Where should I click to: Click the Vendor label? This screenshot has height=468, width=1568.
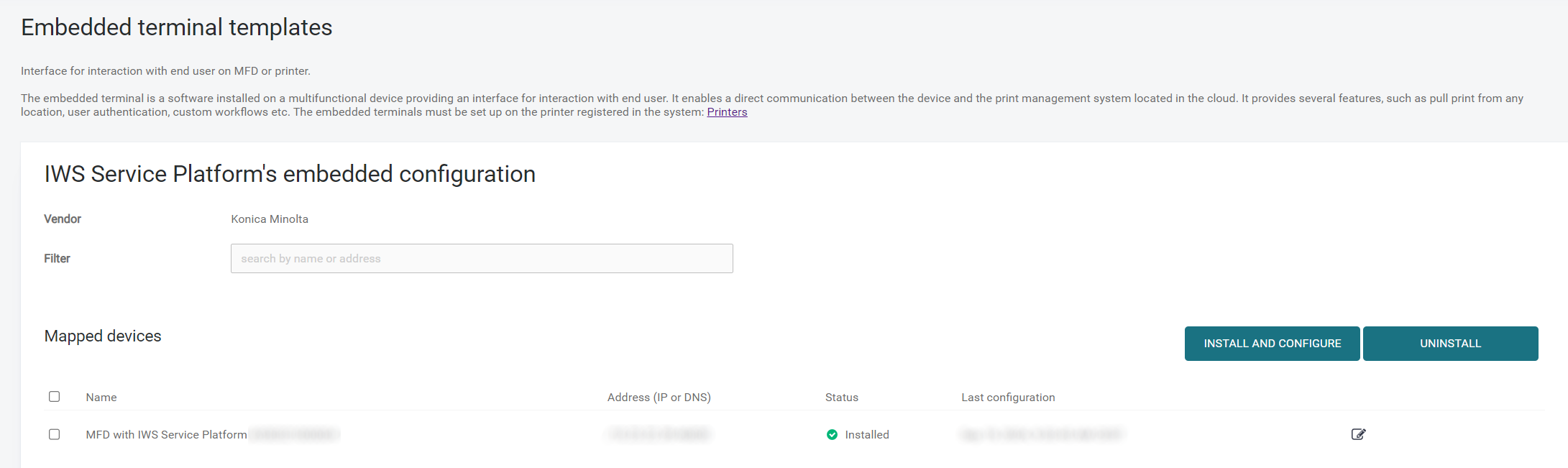coord(63,219)
